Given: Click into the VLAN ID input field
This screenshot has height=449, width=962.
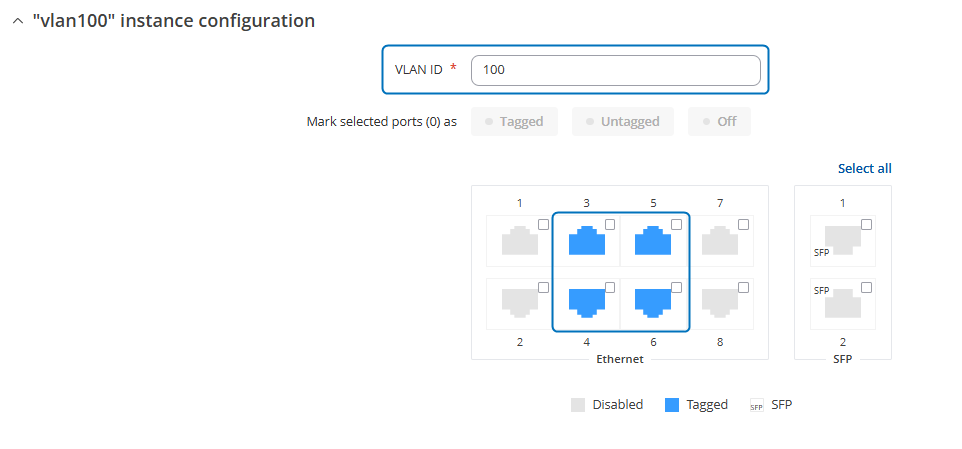Looking at the screenshot, I should 615,70.
